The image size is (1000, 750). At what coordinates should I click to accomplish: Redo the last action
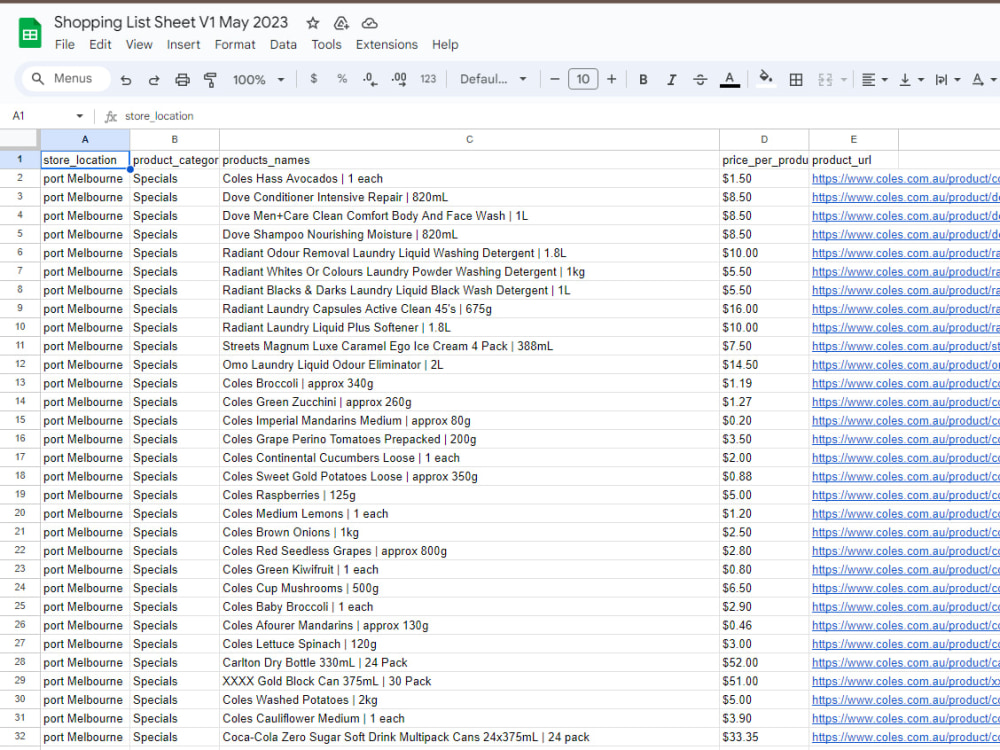154,80
